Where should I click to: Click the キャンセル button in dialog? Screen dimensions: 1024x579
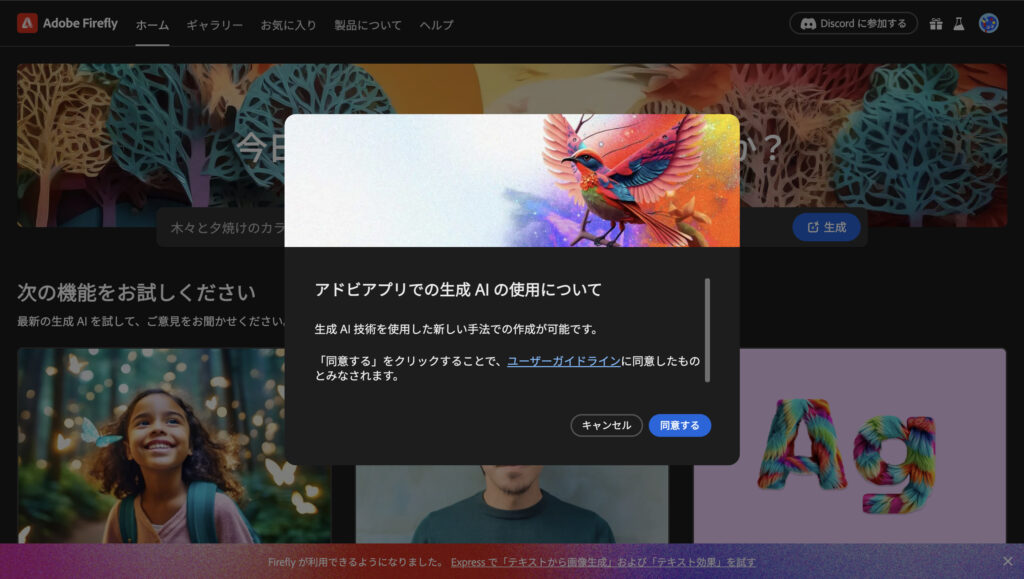(606, 426)
